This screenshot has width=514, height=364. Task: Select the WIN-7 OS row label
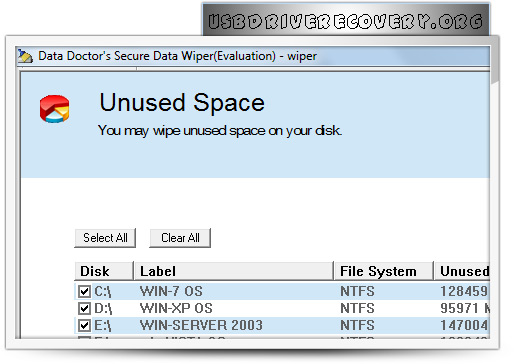pos(171,291)
